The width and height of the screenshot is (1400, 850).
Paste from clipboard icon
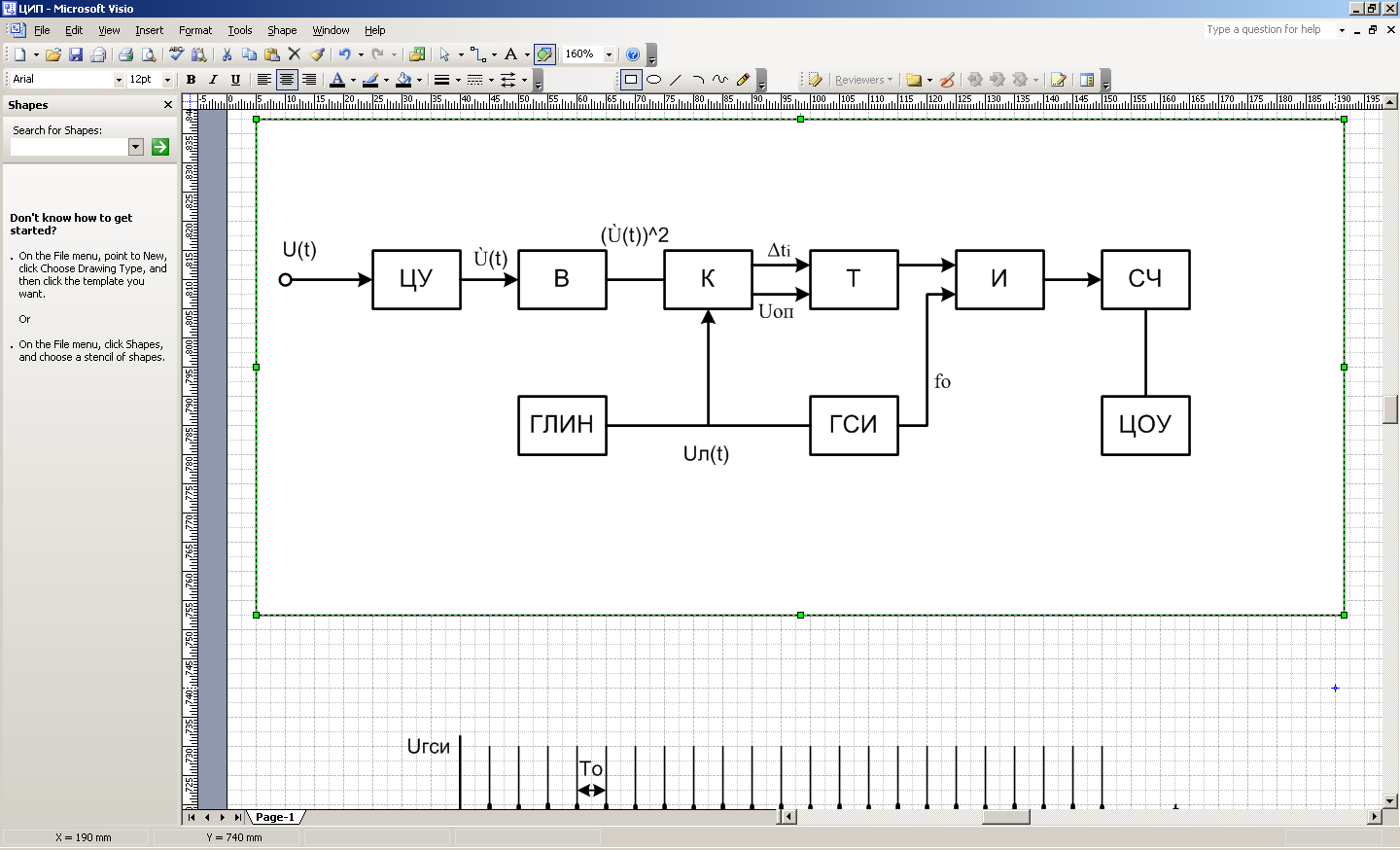272,54
